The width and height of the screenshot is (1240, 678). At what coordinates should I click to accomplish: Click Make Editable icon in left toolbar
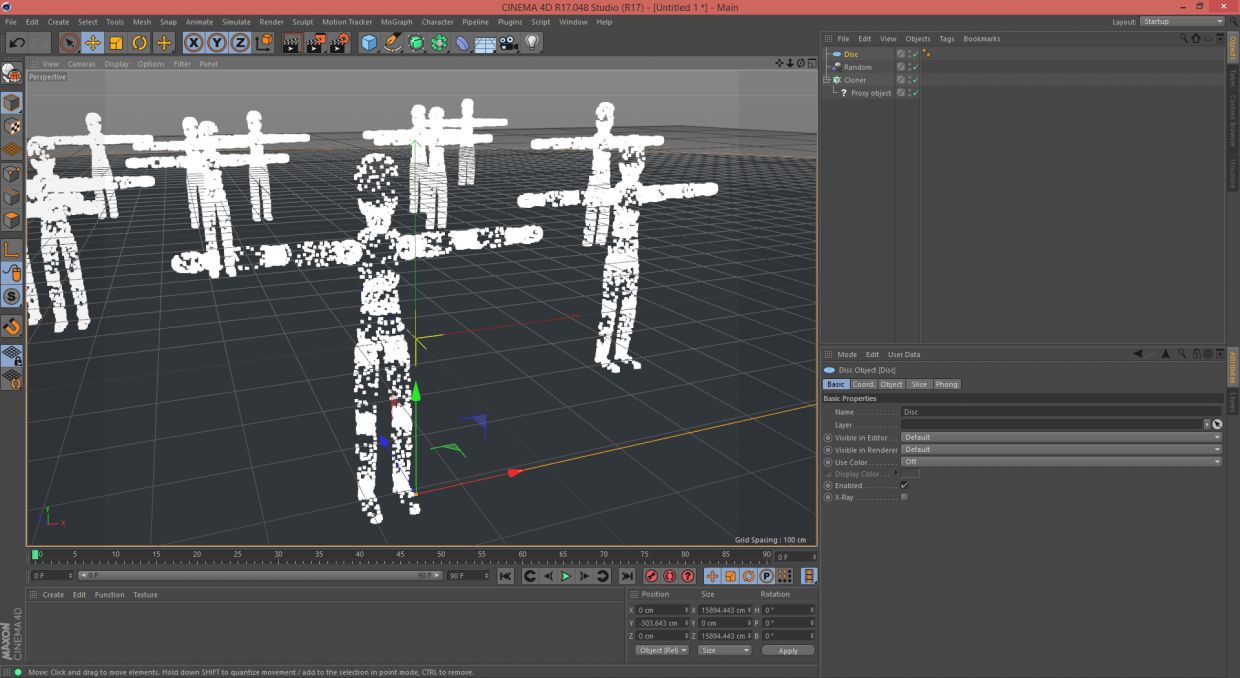[x=12, y=73]
